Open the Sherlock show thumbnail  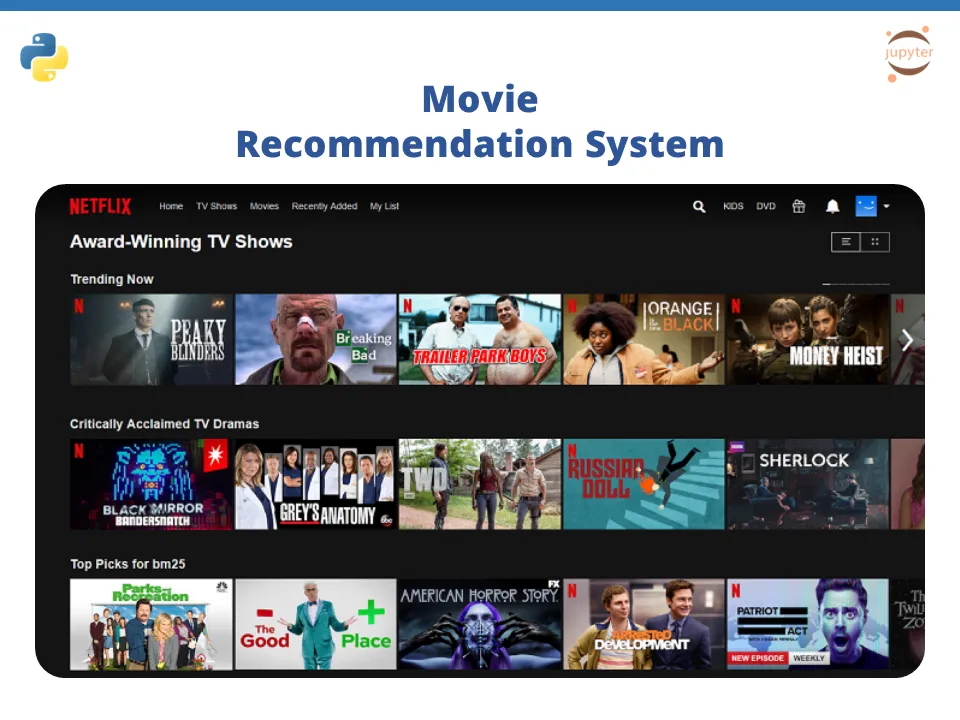(807, 484)
